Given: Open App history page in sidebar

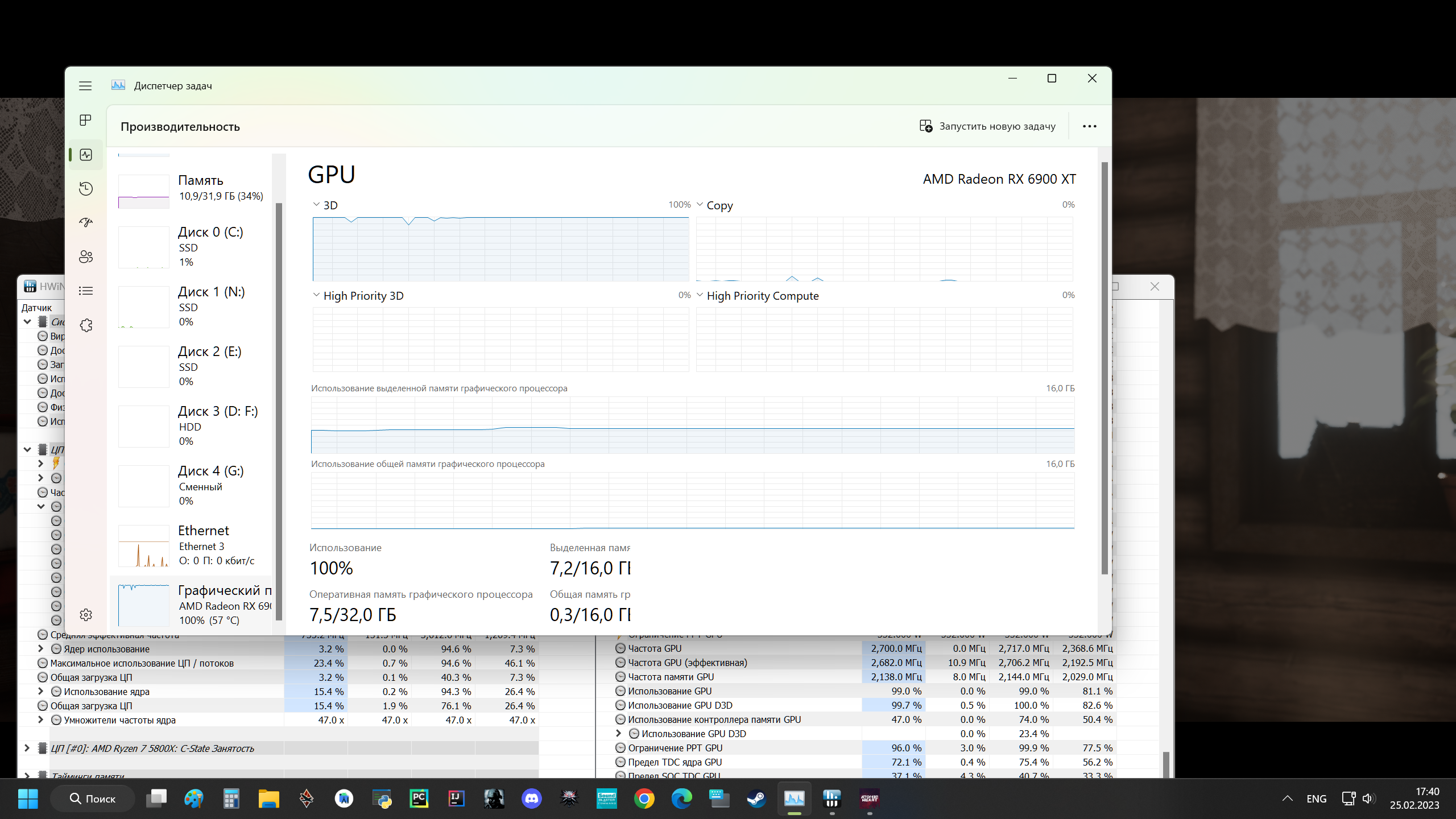Looking at the screenshot, I should tap(85, 189).
